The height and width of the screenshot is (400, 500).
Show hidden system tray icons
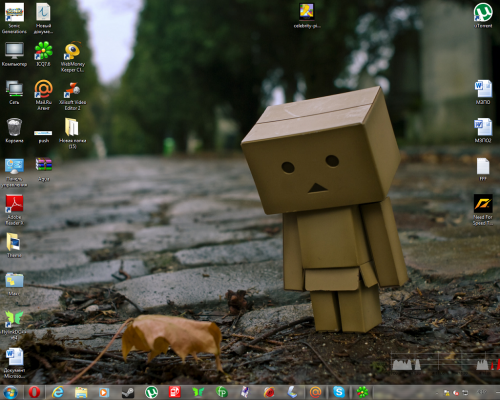[437, 393]
